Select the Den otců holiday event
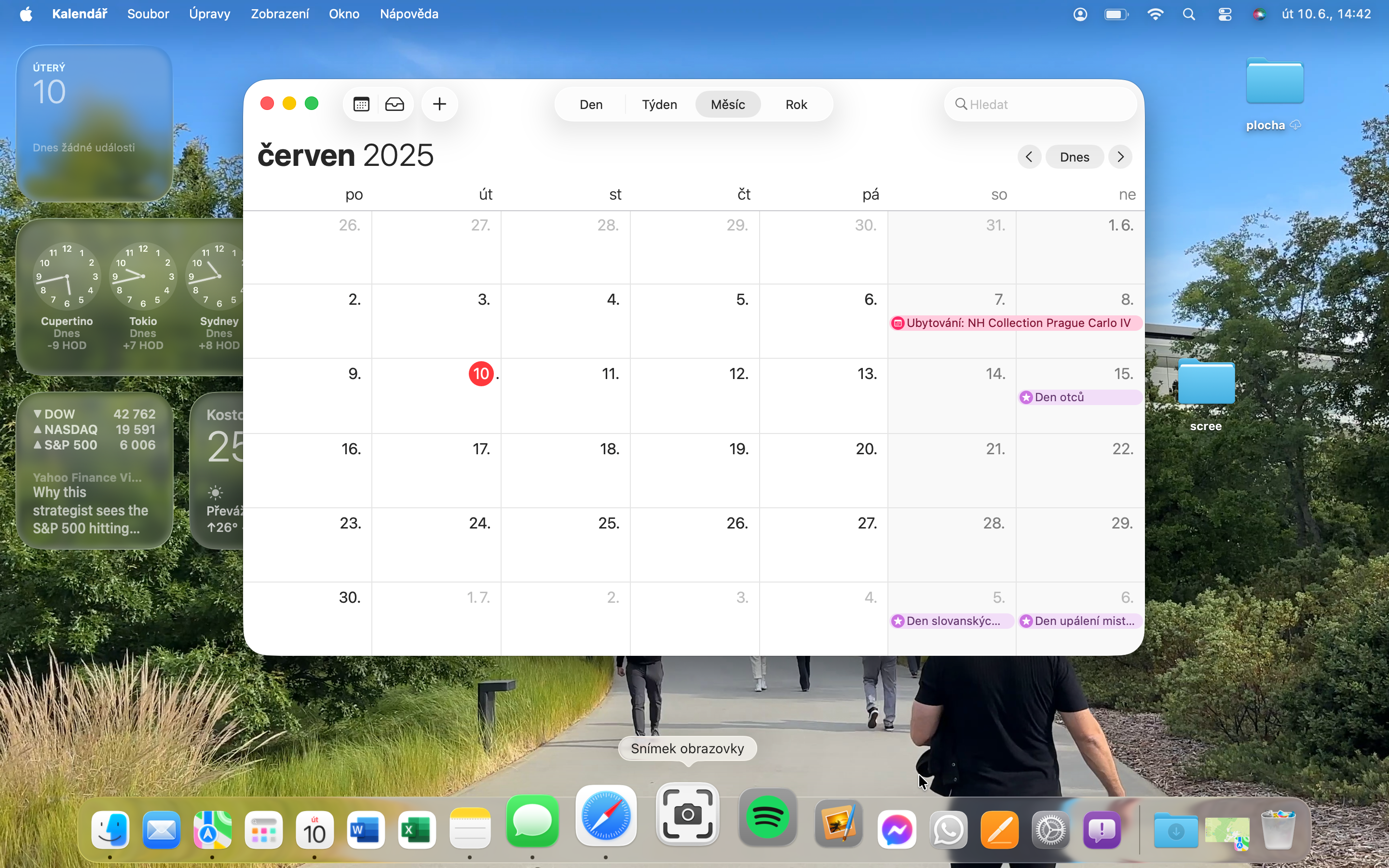The height and width of the screenshot is (868, 1389). 1079,397
